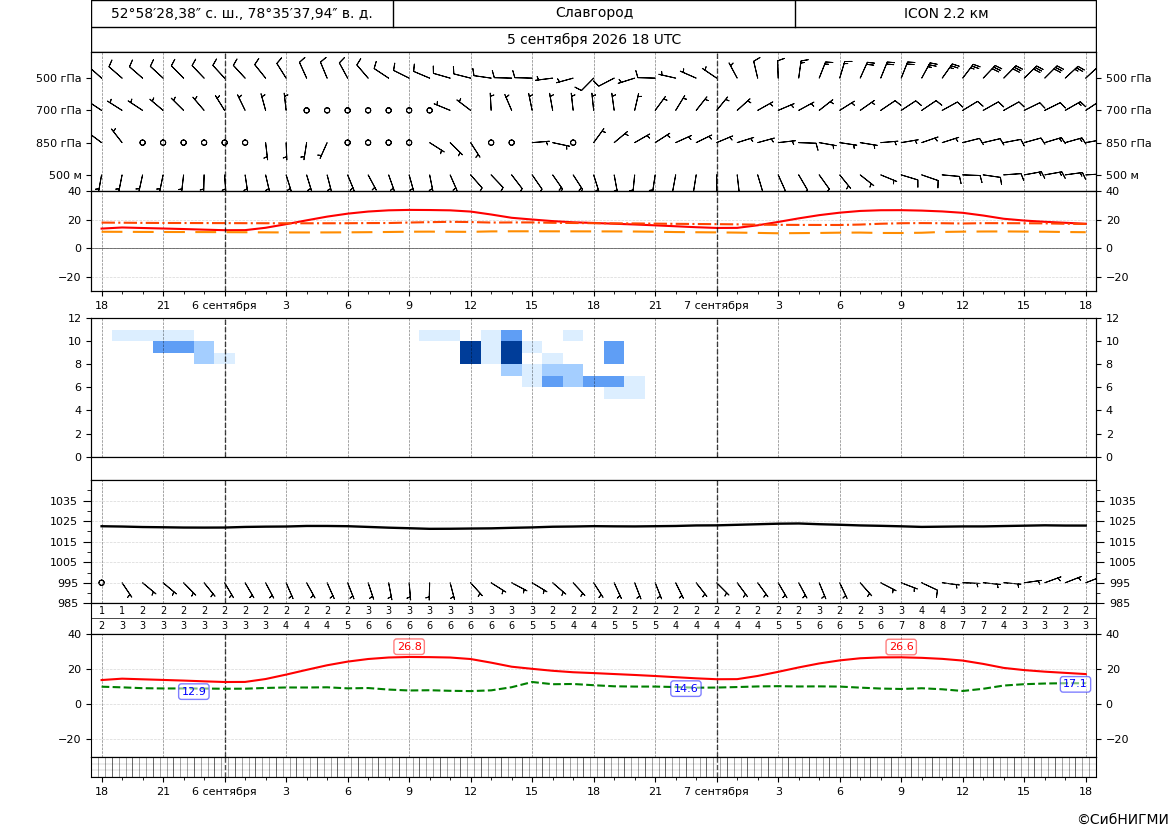
Task: Click the min temperature label 14.6
Action: point(686,688)
